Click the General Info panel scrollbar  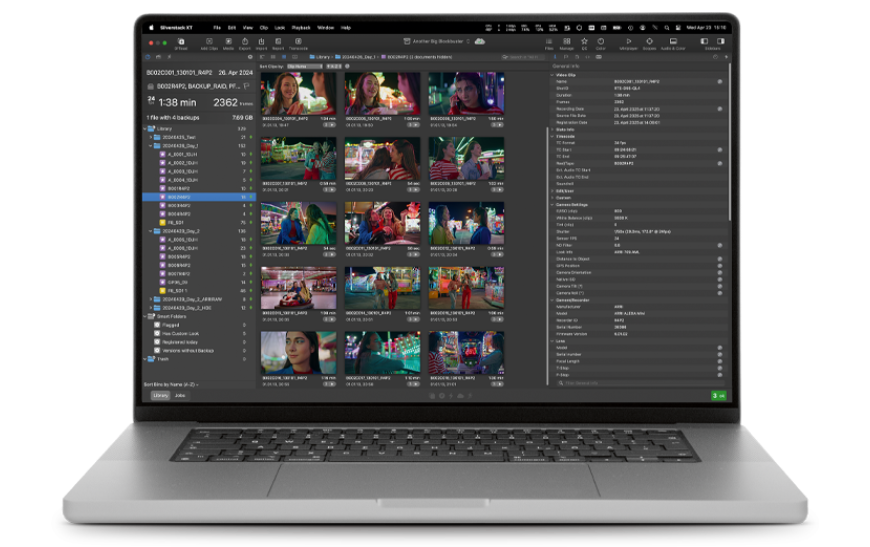(729, 143)
